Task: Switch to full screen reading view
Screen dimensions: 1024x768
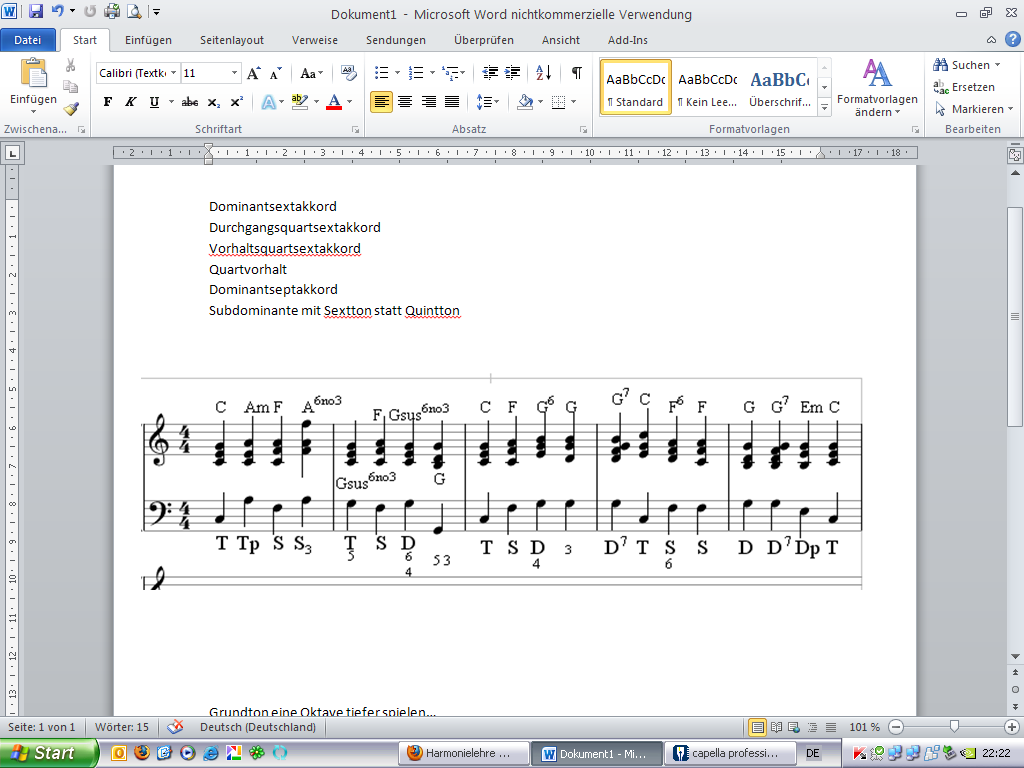Action: click(x=776, y=727)
